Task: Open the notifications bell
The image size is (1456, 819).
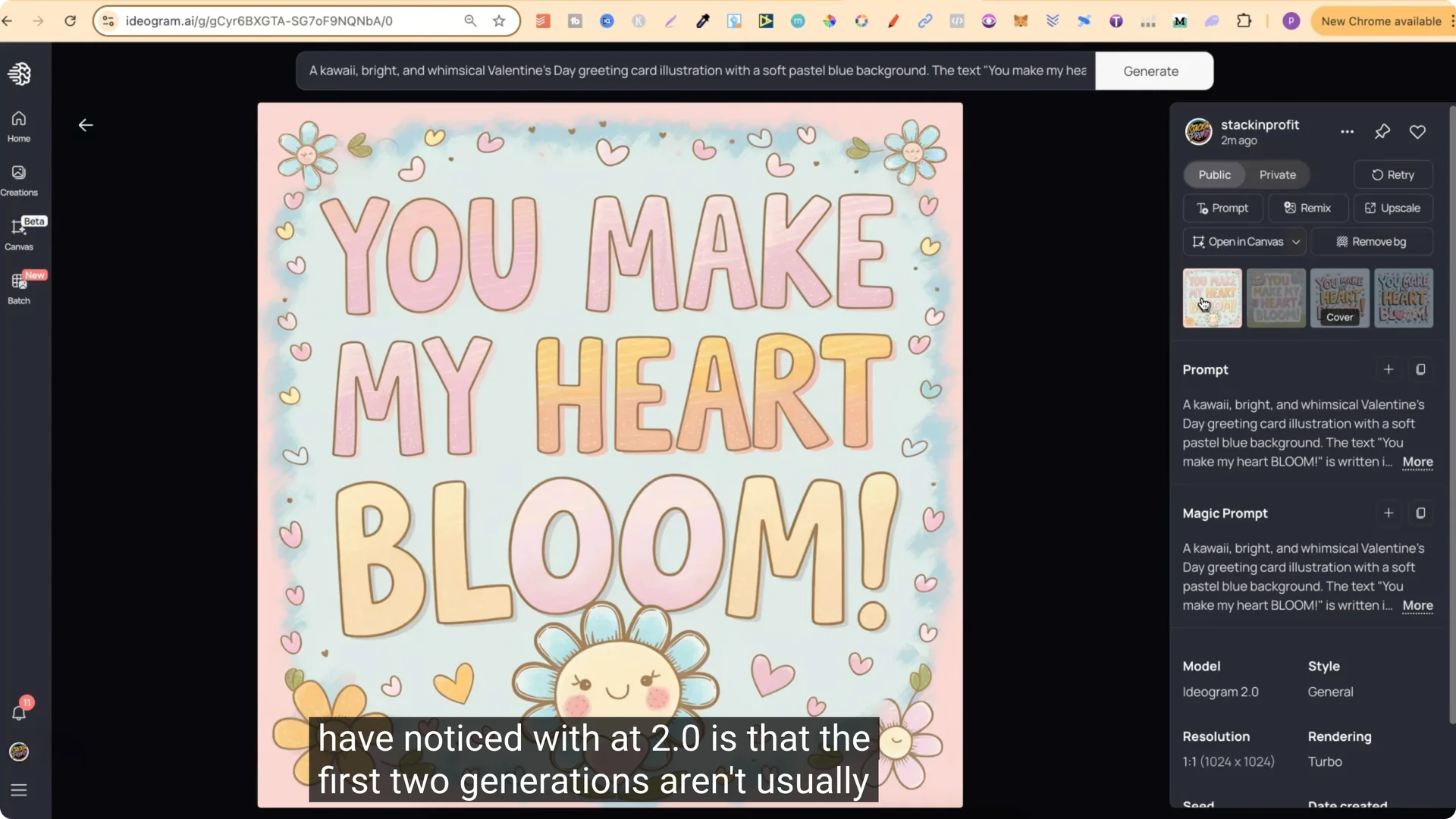Action: pyautogui.click(x=20, y=712)
